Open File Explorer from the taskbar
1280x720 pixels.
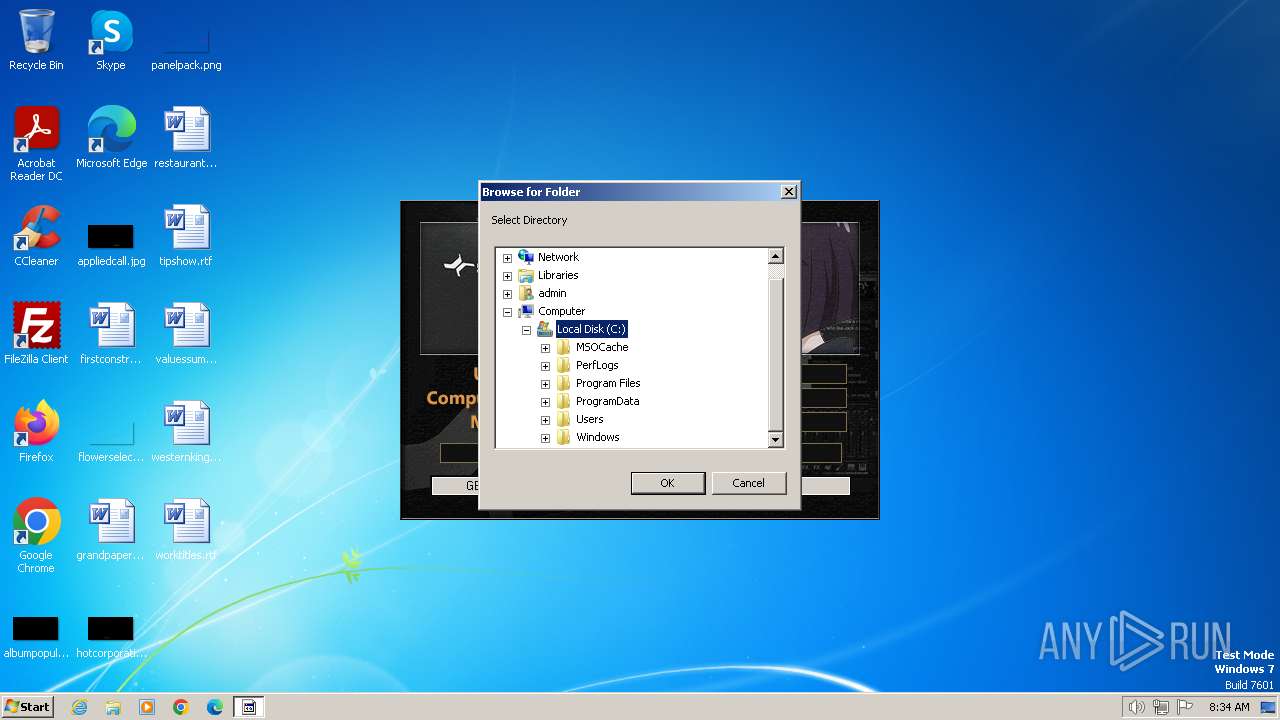tap(113, 707)
